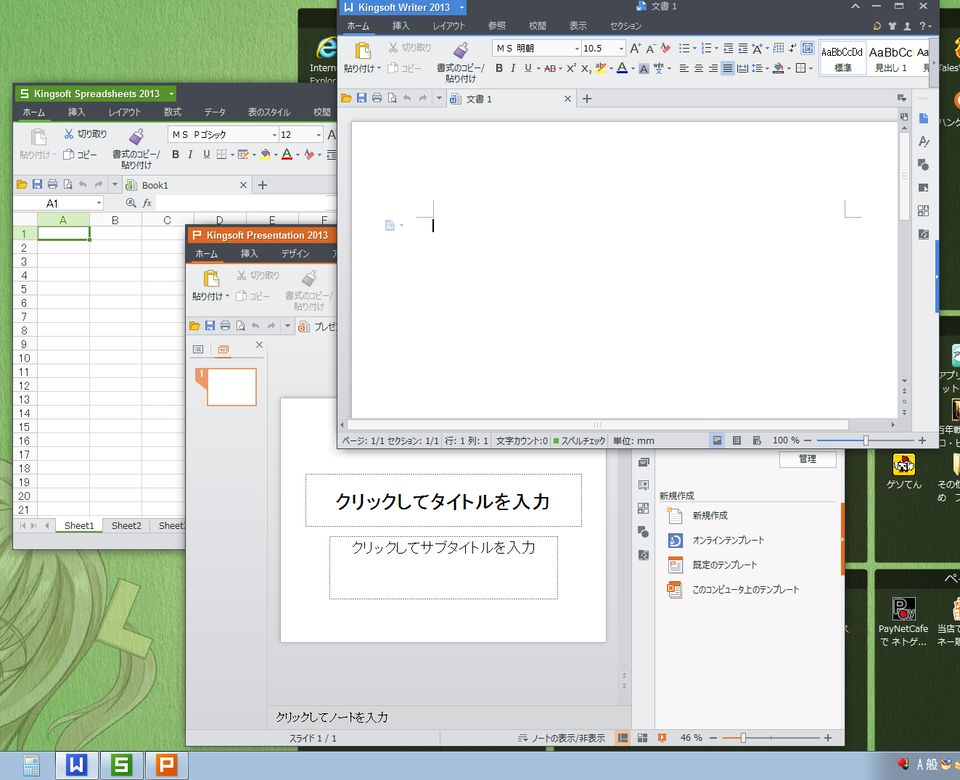The height and width of the screenshot is (780, 960).
Task: Click このコンピュータ上のテンプレート link
Action: (745, 589)
